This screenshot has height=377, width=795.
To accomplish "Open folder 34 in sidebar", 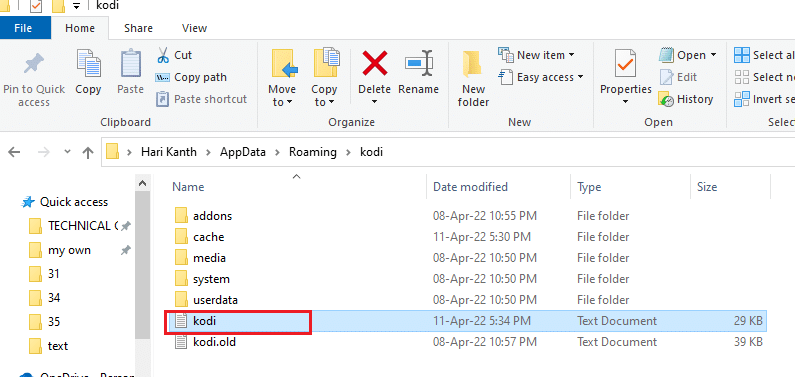I will (x=45, y=298).
